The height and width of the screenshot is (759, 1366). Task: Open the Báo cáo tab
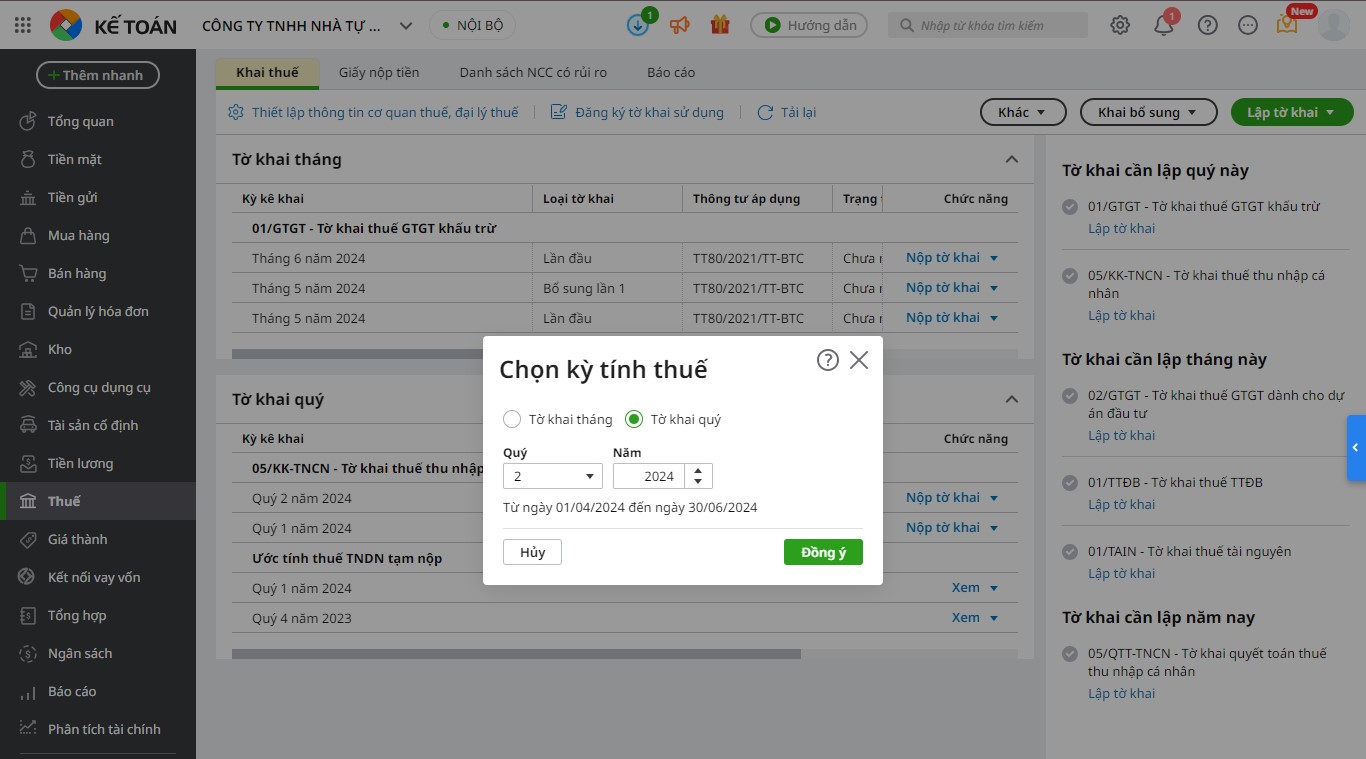click(671, 72)
